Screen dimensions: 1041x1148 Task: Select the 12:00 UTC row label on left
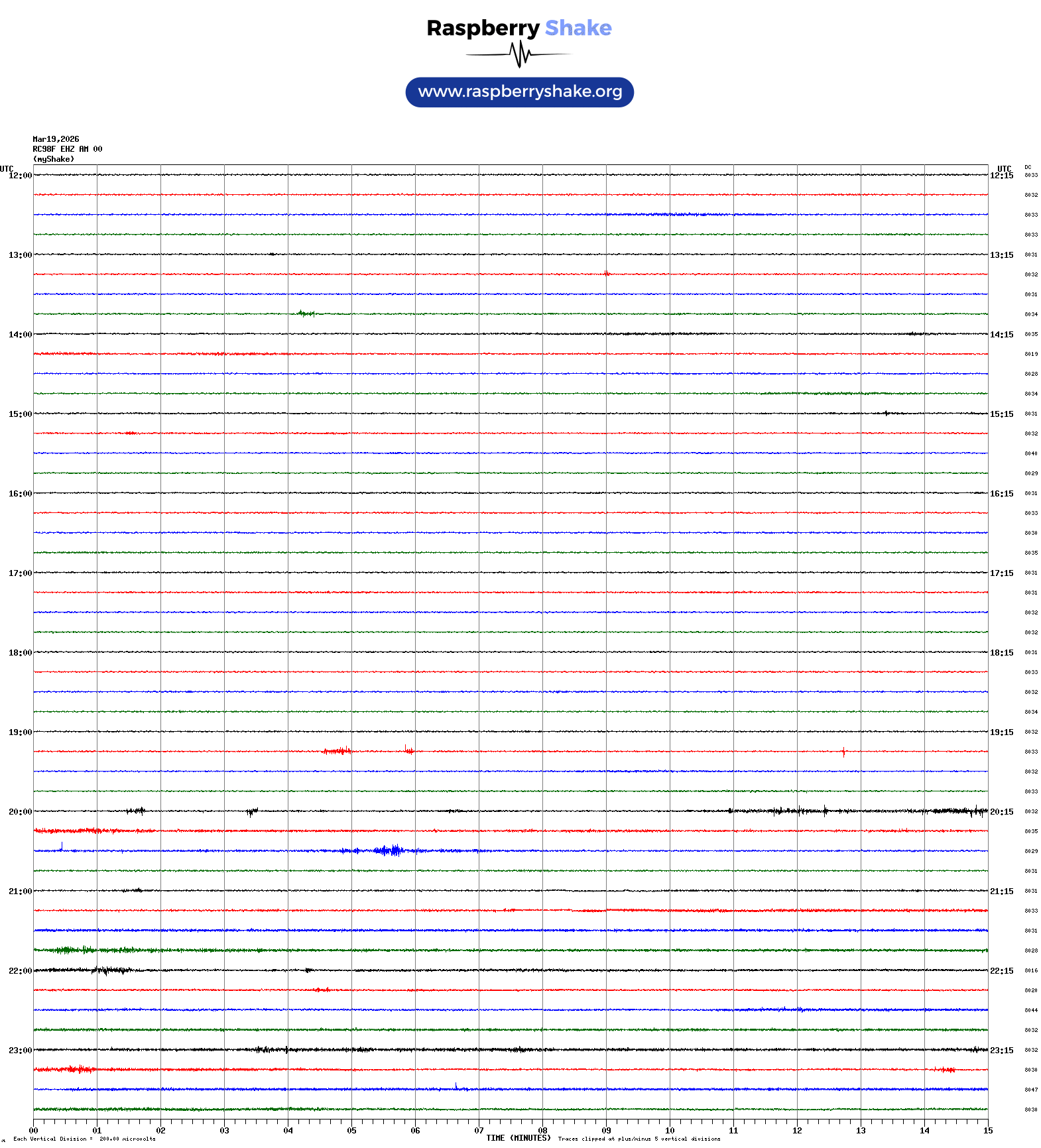click(x=20, y=176)
